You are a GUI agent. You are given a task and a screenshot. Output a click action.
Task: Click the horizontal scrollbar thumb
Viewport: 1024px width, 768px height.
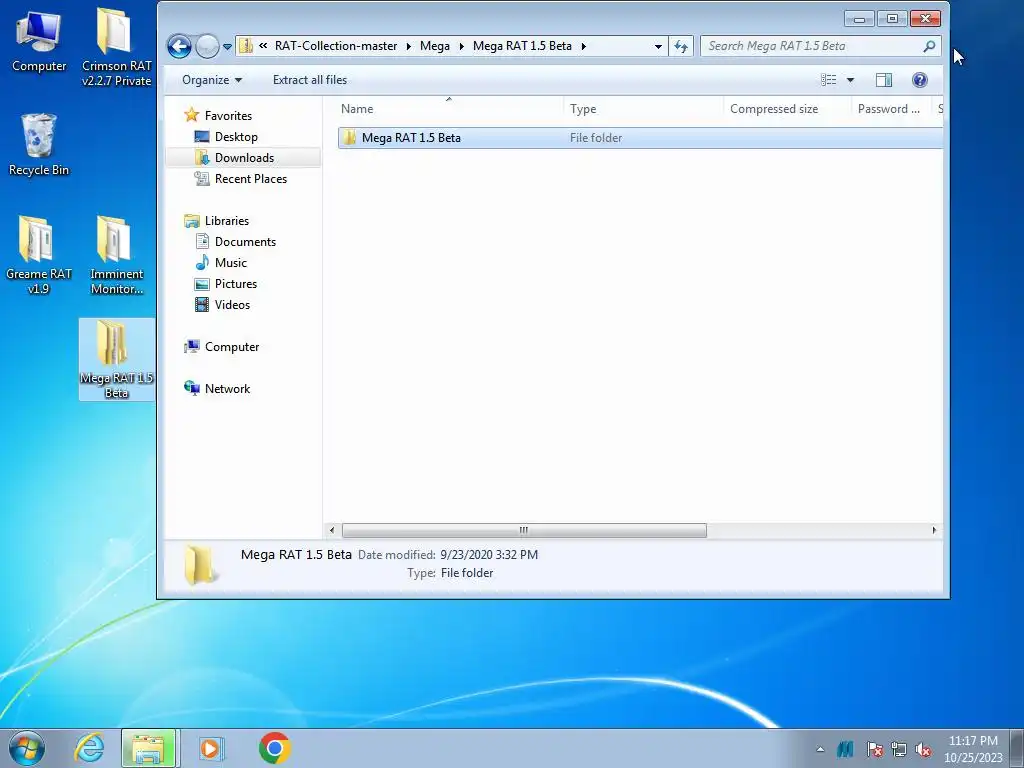524,530
